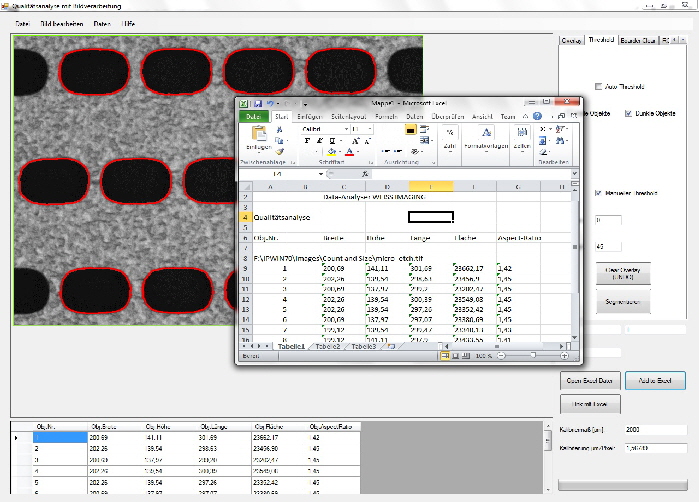Decrease font size with the small A icon
The height and width of the screenshot is (502, 700).
(367, 141)
